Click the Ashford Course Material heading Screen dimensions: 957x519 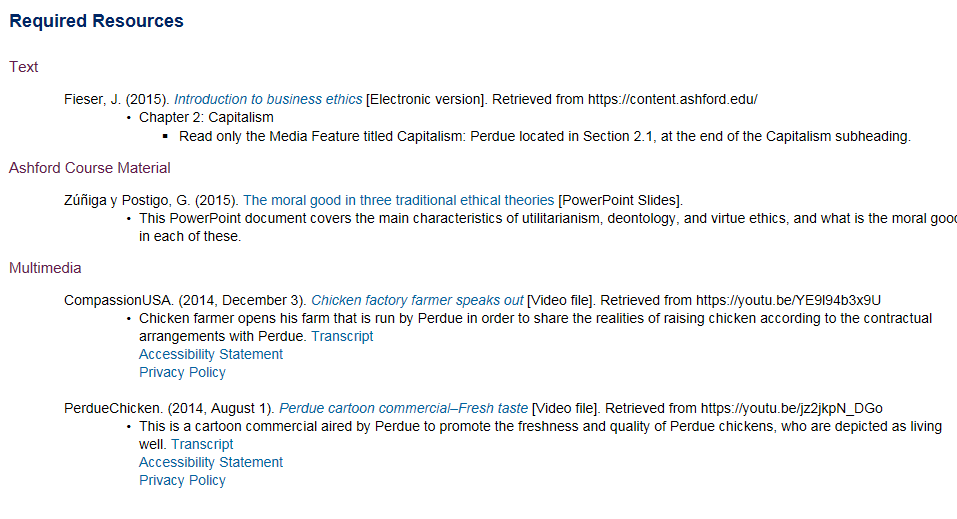(x=90, y=168)
